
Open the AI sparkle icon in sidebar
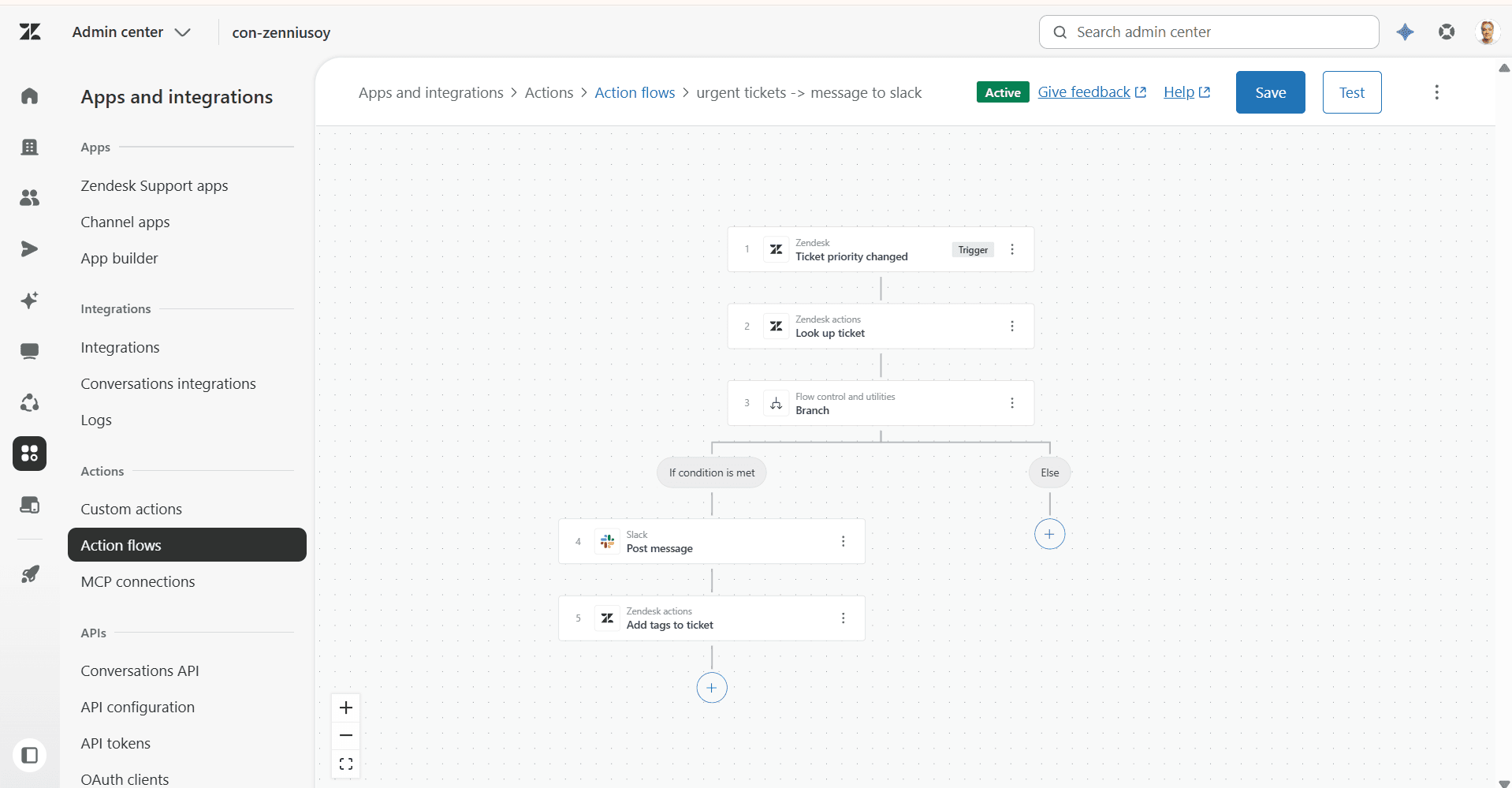click(x=29, y=301)
